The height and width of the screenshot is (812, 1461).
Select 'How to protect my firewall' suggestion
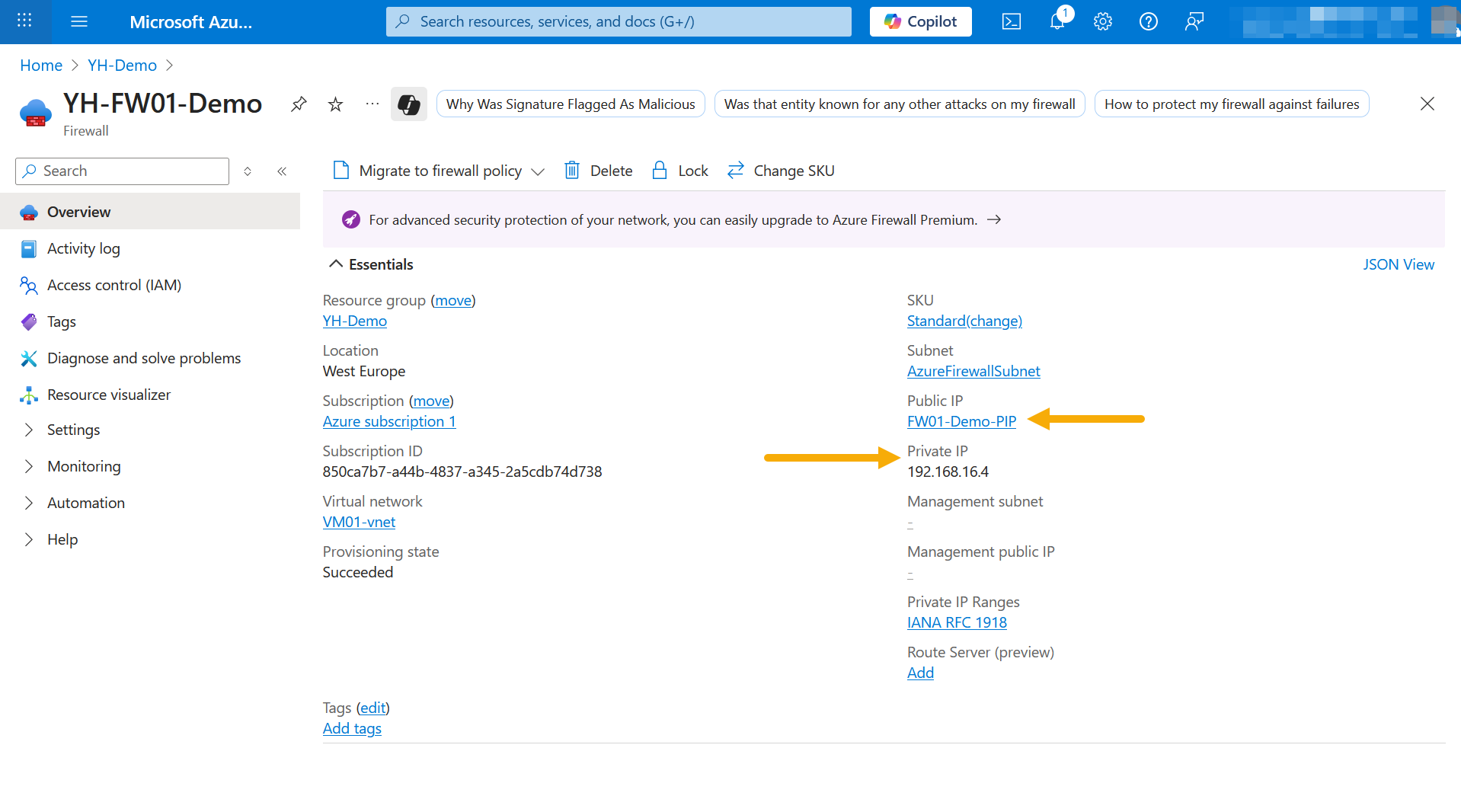pyautogui.click(x=1232, y=104)
